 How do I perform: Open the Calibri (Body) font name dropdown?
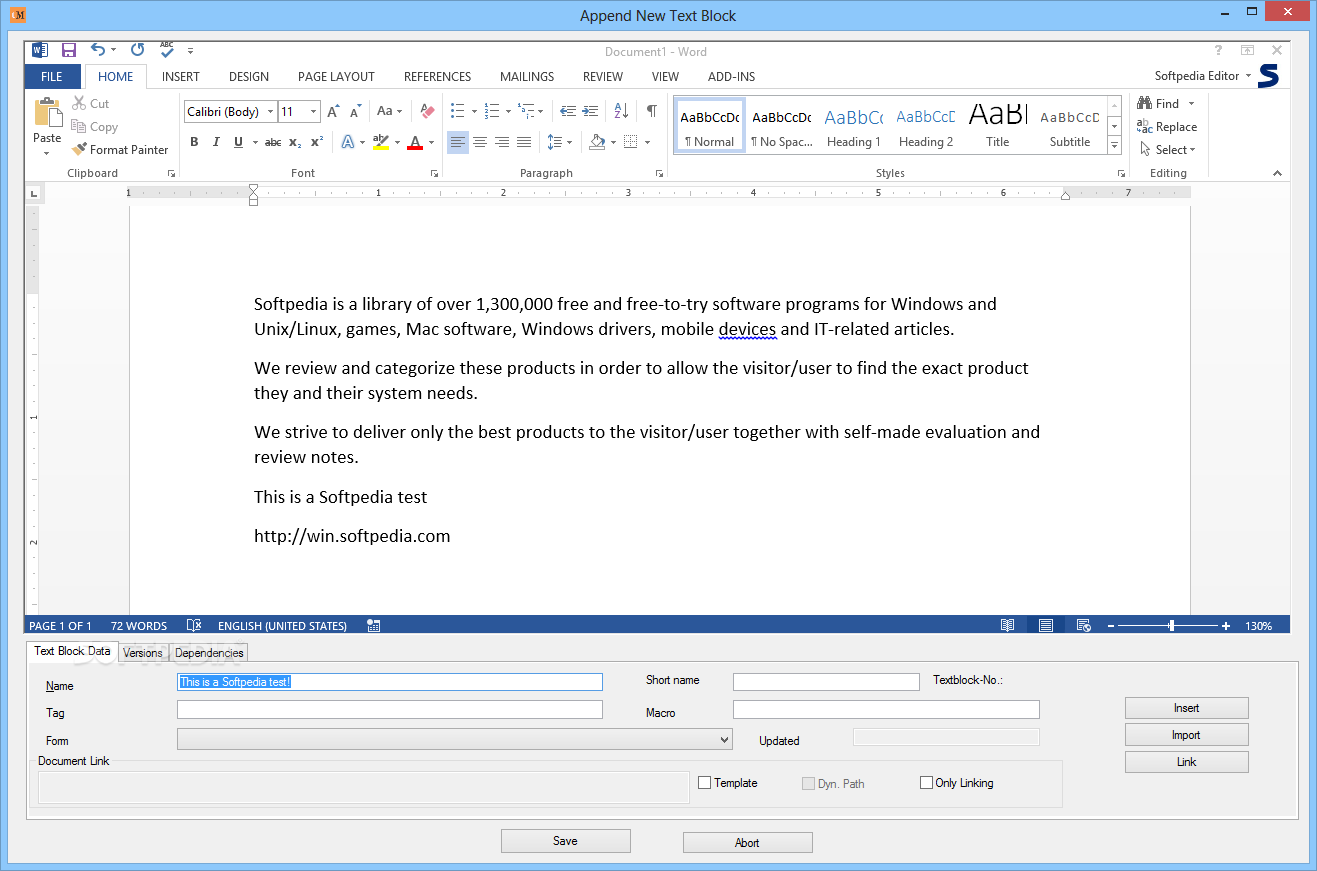pos(270,111)
